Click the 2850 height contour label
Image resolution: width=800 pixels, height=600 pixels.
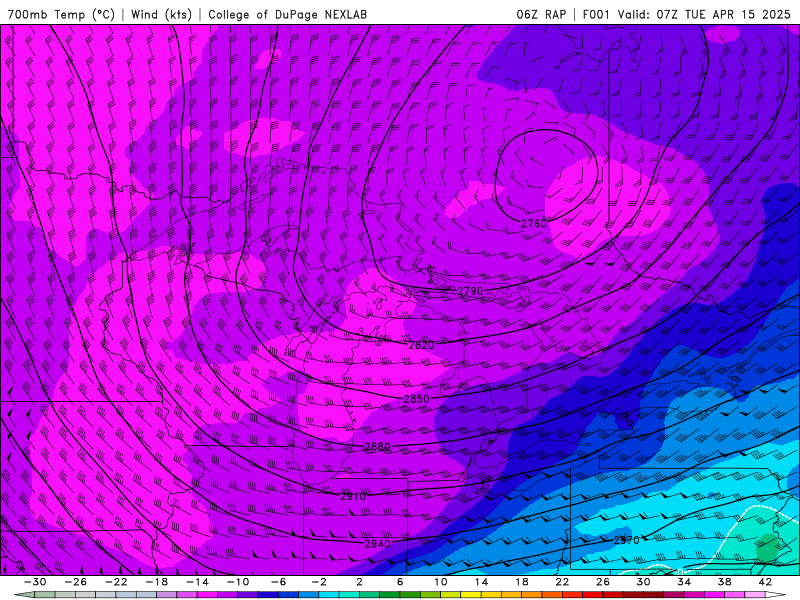(x=416, y=399)
